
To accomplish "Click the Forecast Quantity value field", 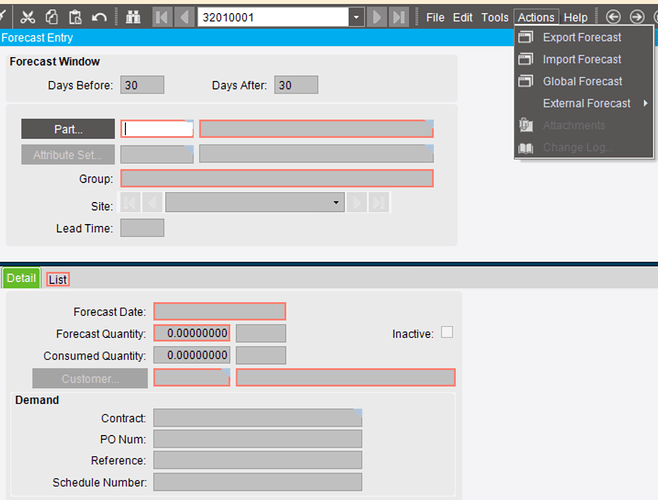I will pyautogui.click(x=192, y=333).
